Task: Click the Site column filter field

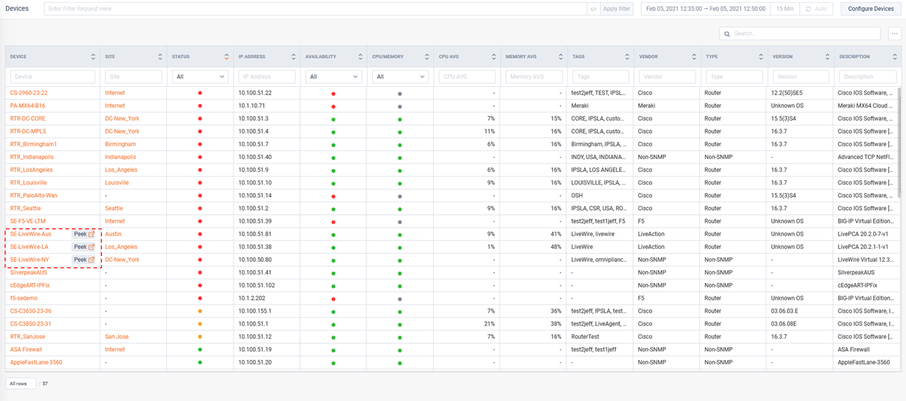Action: 133,76
